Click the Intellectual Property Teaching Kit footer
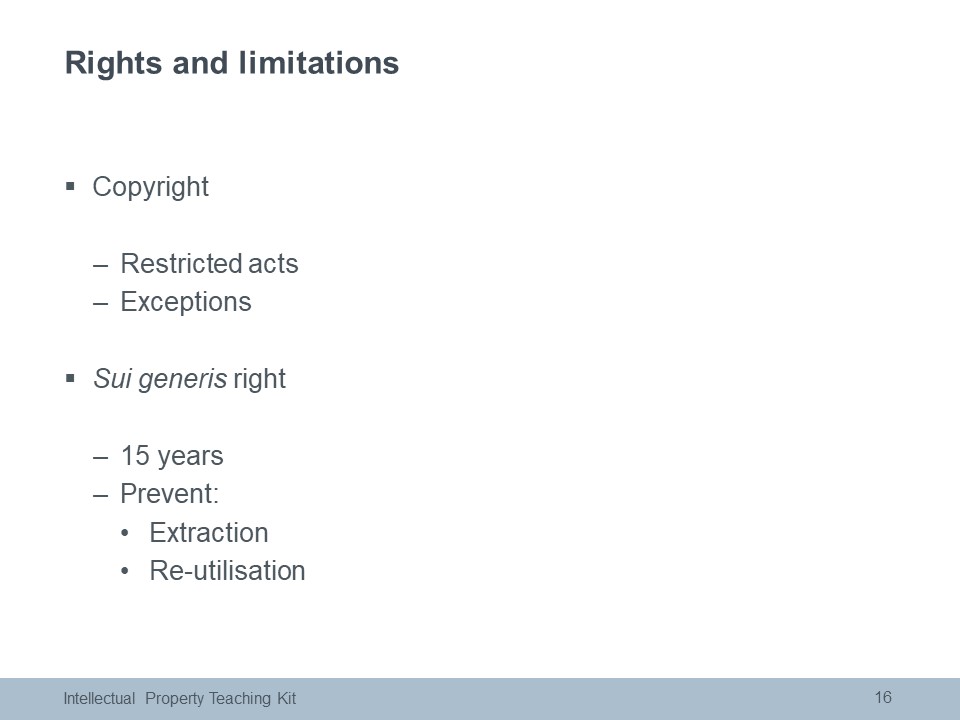Image resolution: width=960 pixels, height=720 pixels. [180, 699]
